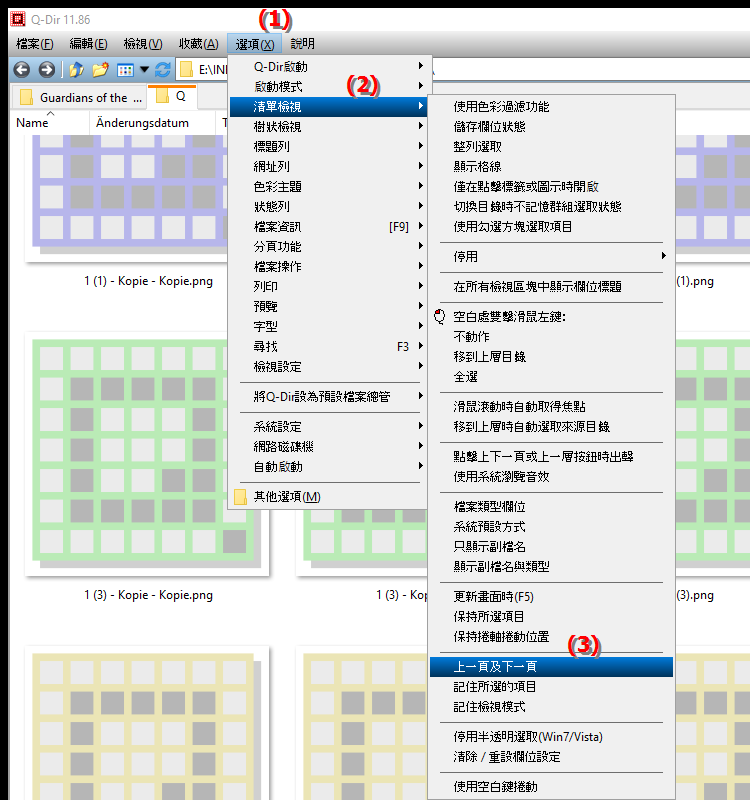Open the 檔案操作 submenu
Viewport: 750px width, 800px height.
click(x=328, y=266)
